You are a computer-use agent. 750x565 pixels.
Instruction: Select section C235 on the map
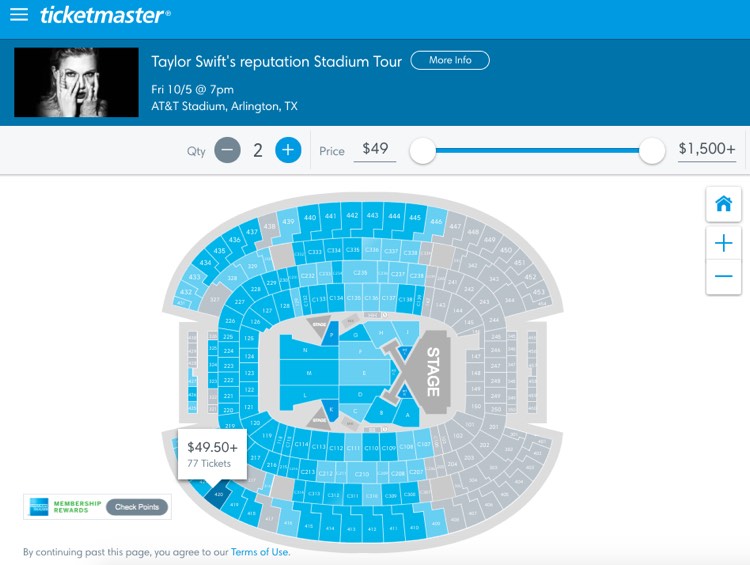pos(360,272)
